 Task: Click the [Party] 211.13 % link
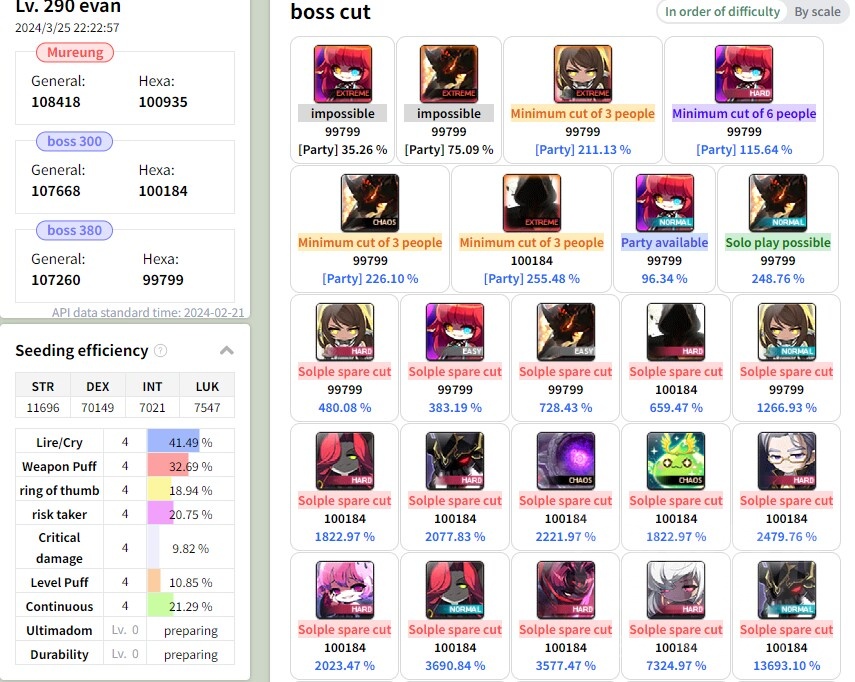point(582,149)
